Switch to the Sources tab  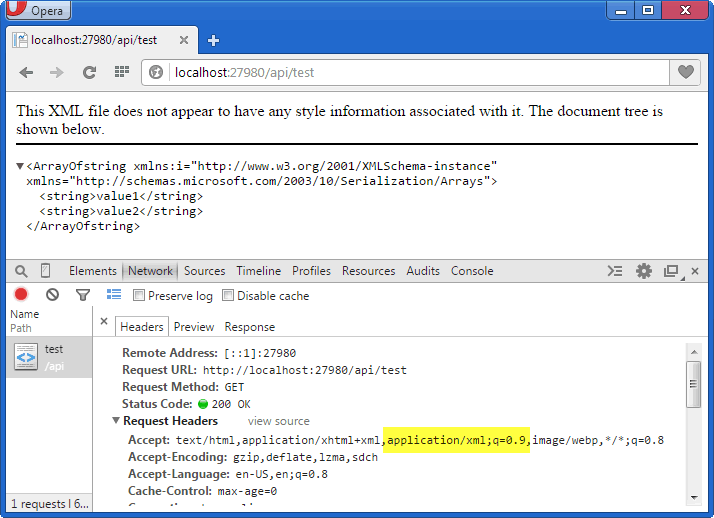click(204, 271)
